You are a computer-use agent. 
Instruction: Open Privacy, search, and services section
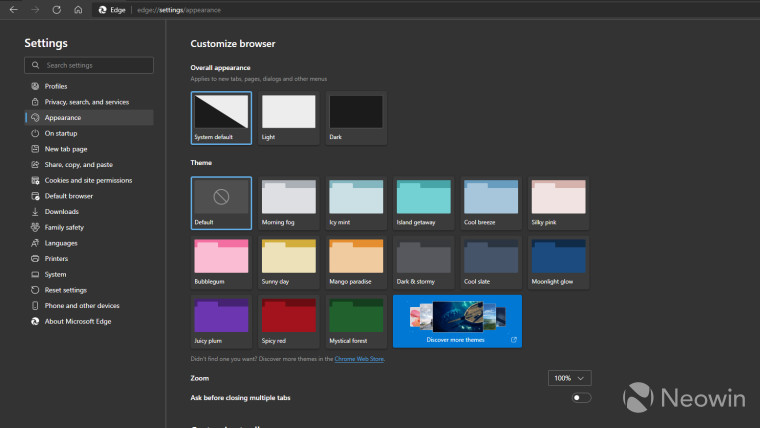pyautogui.click(x=89, y=102)
